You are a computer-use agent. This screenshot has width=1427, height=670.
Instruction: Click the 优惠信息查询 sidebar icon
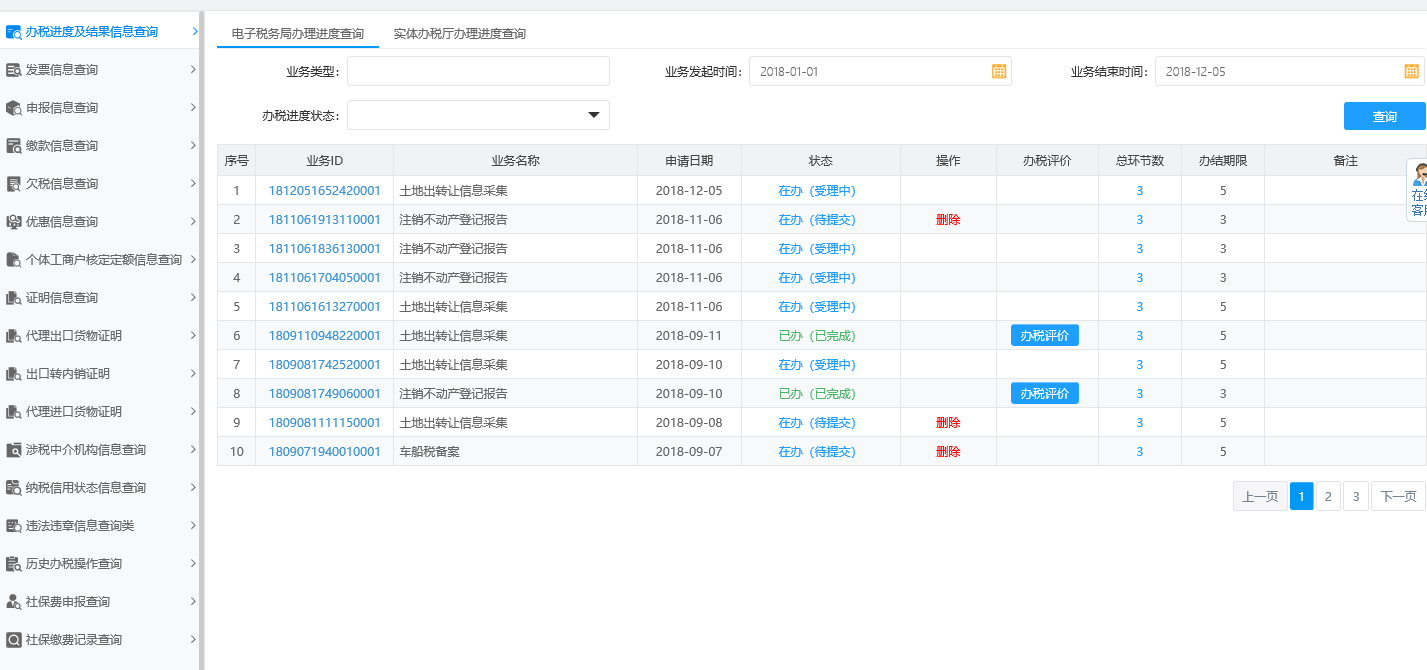[x=14, y=221]
